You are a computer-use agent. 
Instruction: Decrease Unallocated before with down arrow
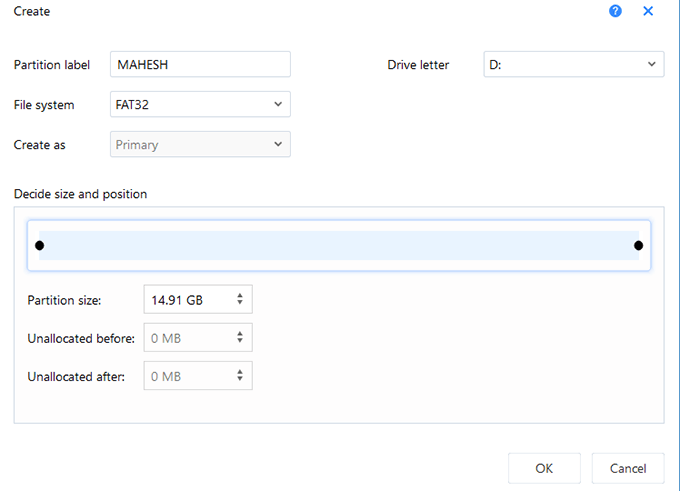(240, 342)
